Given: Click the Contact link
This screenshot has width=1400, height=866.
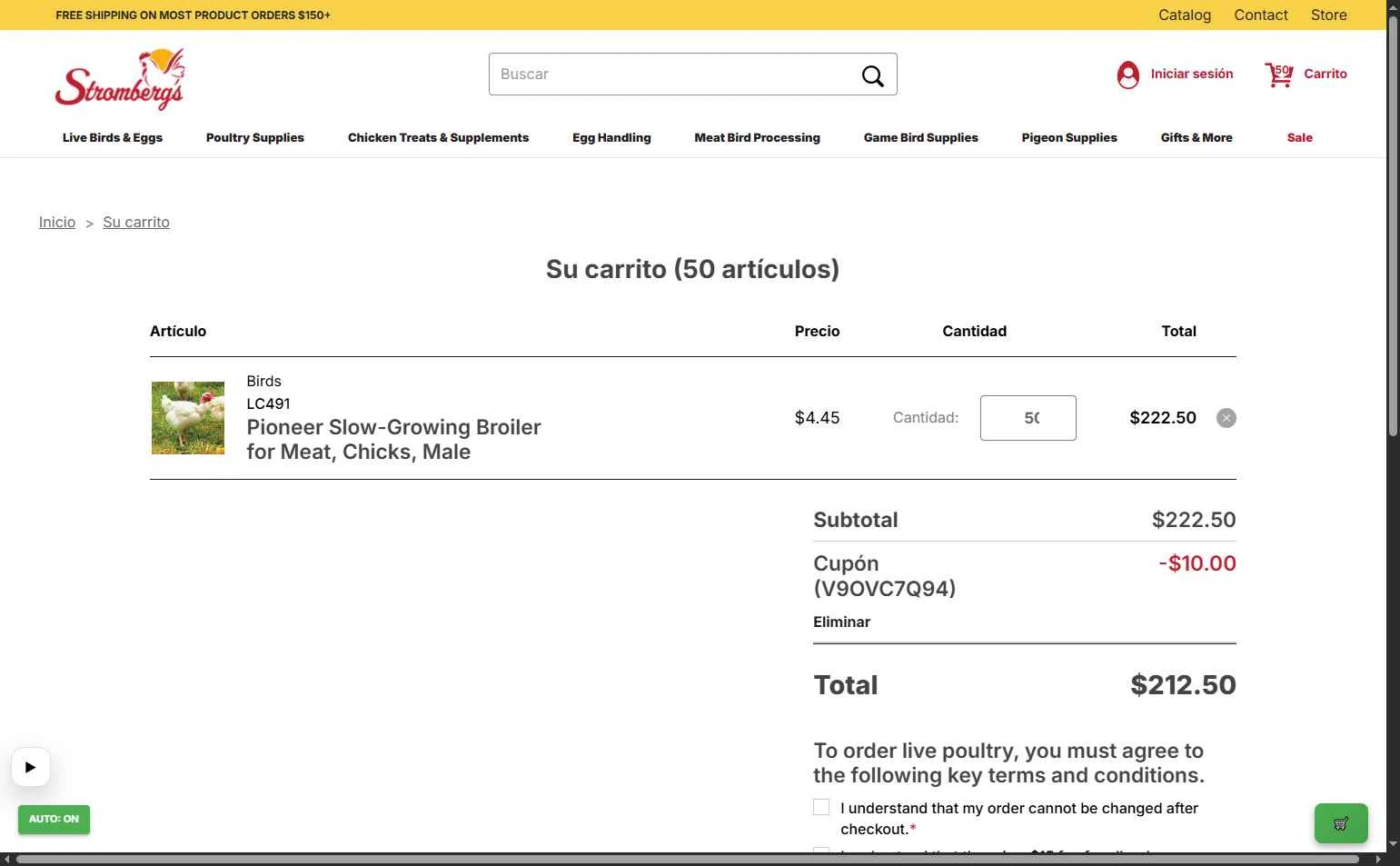Looking at the screenshot, I should tap(1261, 15).
